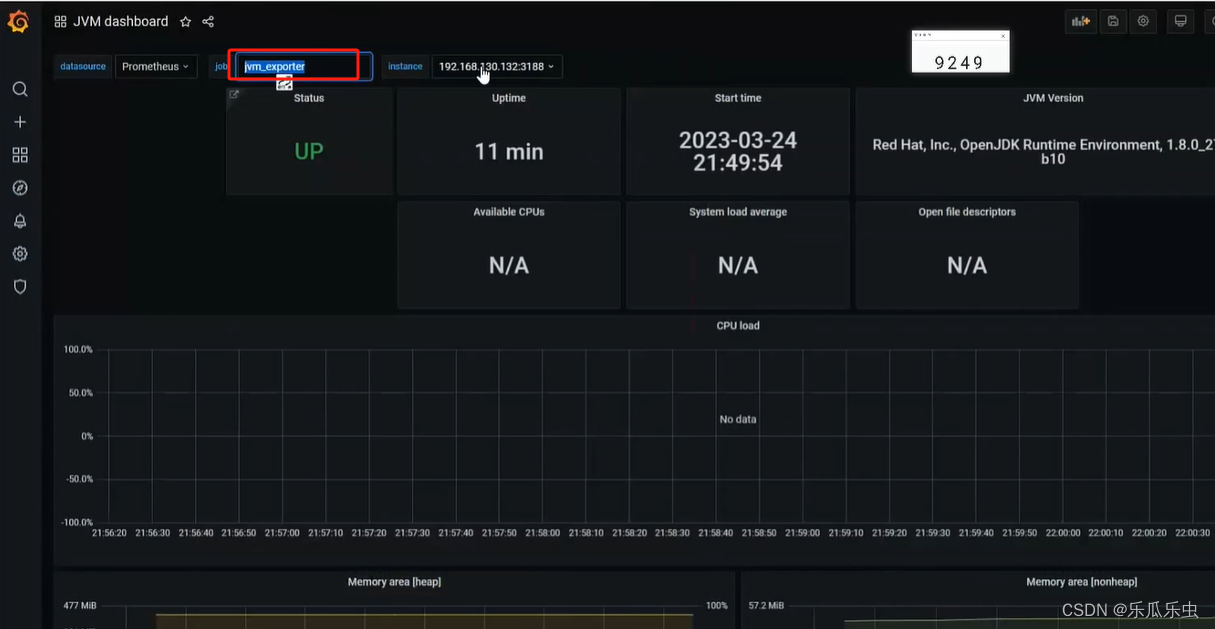This screenshot has height=629, width=1215.
Task: Click the job jvm_exporter input field
Action: pyautogui.click(x=304, y=67)
